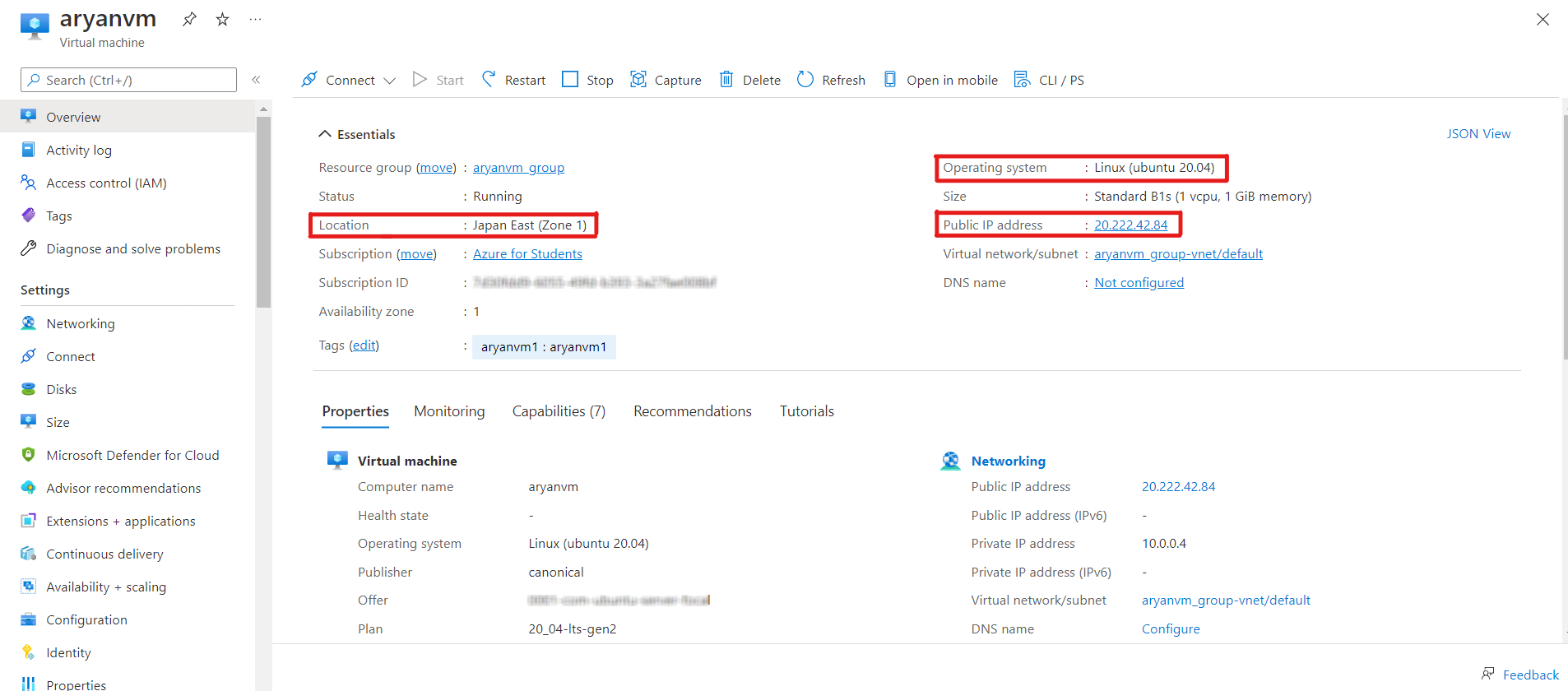The width and height of the screenshot is (1568, 691).
Task: Click the aryanvm1 : aryanvm1 tag
Action: coord(544,347)
